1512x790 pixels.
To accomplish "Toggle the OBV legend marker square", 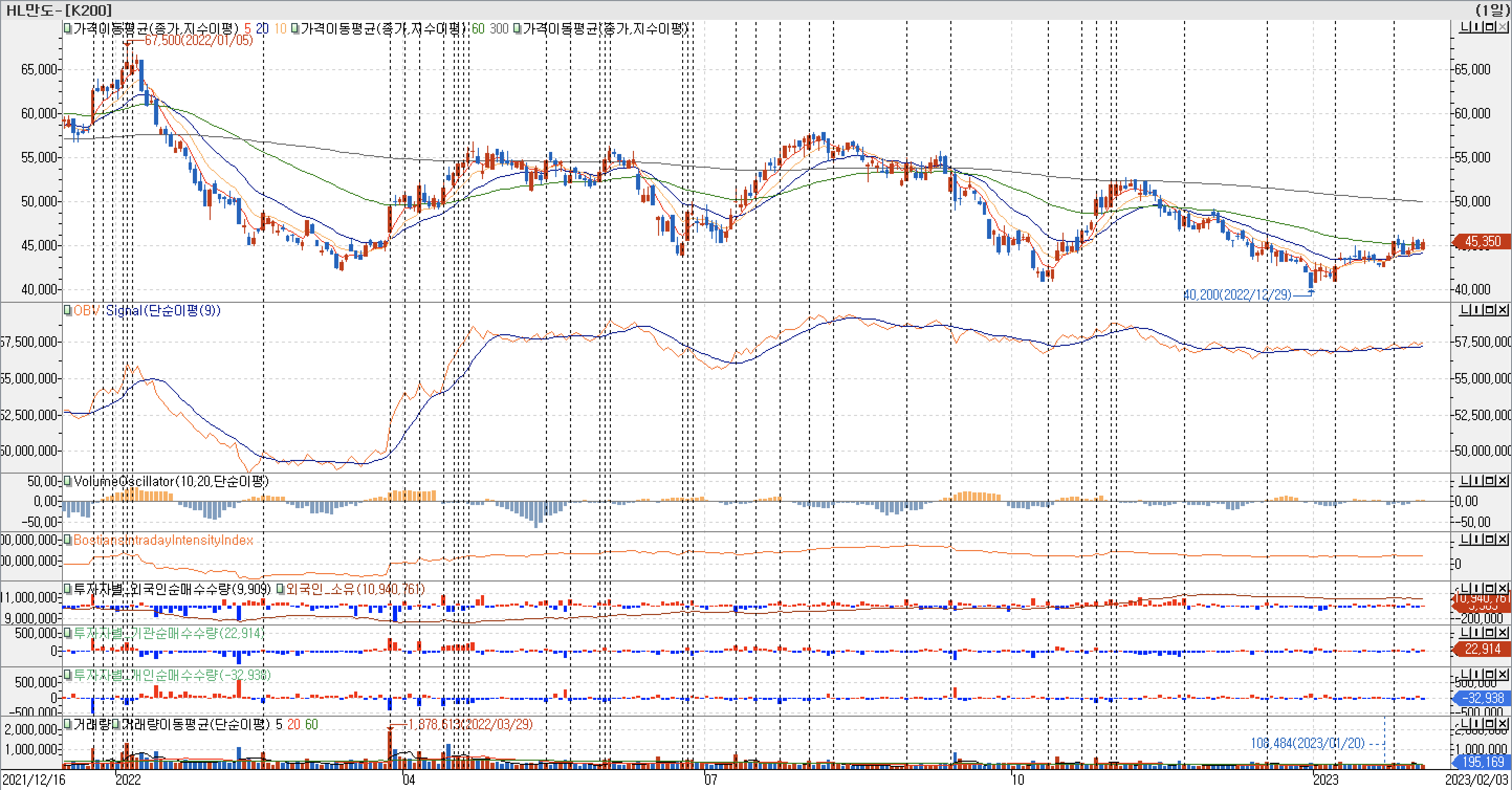I will tap(68, 310).
